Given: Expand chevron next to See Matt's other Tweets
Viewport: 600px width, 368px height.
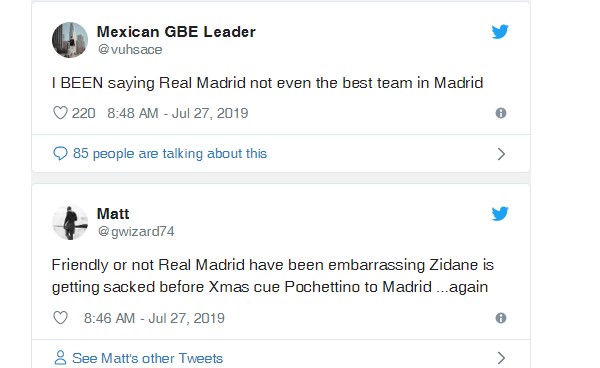Looking at the screenshot, I should point(501,358).
